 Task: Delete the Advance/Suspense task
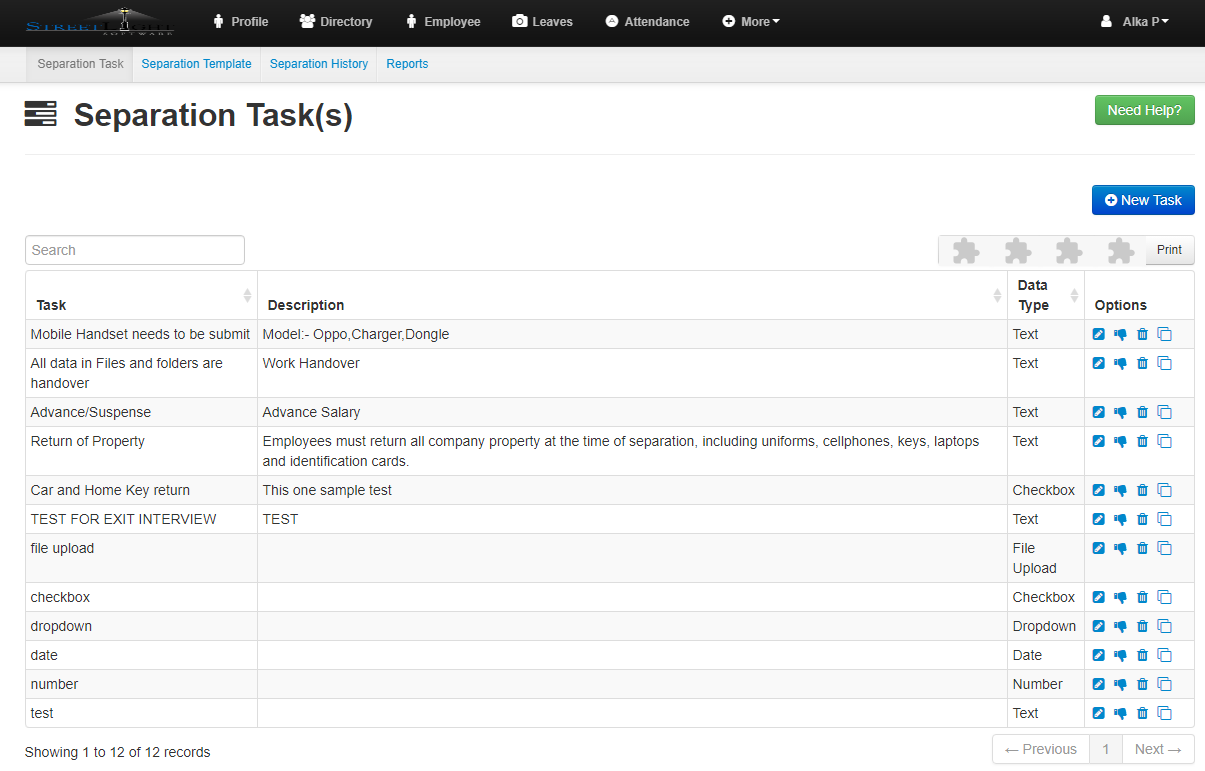1142,413
